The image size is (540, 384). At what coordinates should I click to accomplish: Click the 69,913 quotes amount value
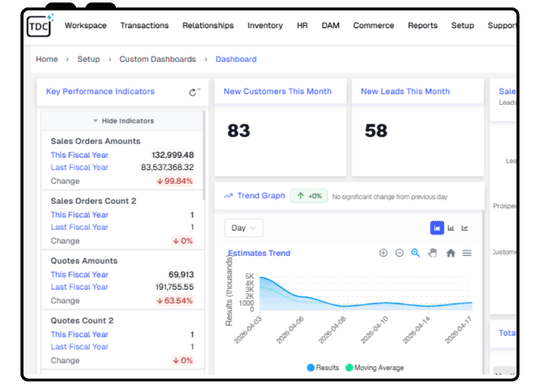click(x=181, y=275)
